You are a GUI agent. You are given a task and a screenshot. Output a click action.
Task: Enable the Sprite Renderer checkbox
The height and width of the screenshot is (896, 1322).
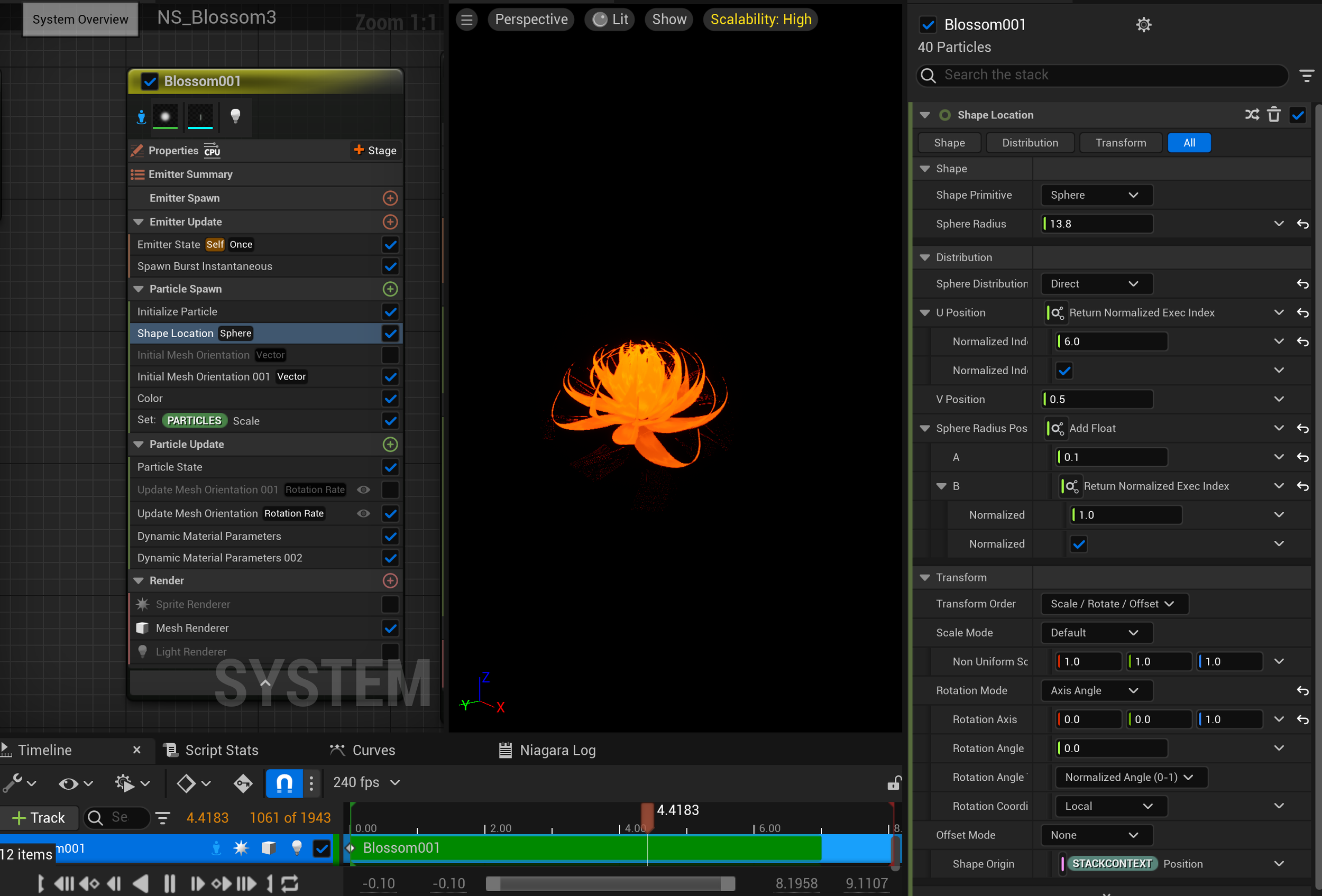[x=390, y=604]
